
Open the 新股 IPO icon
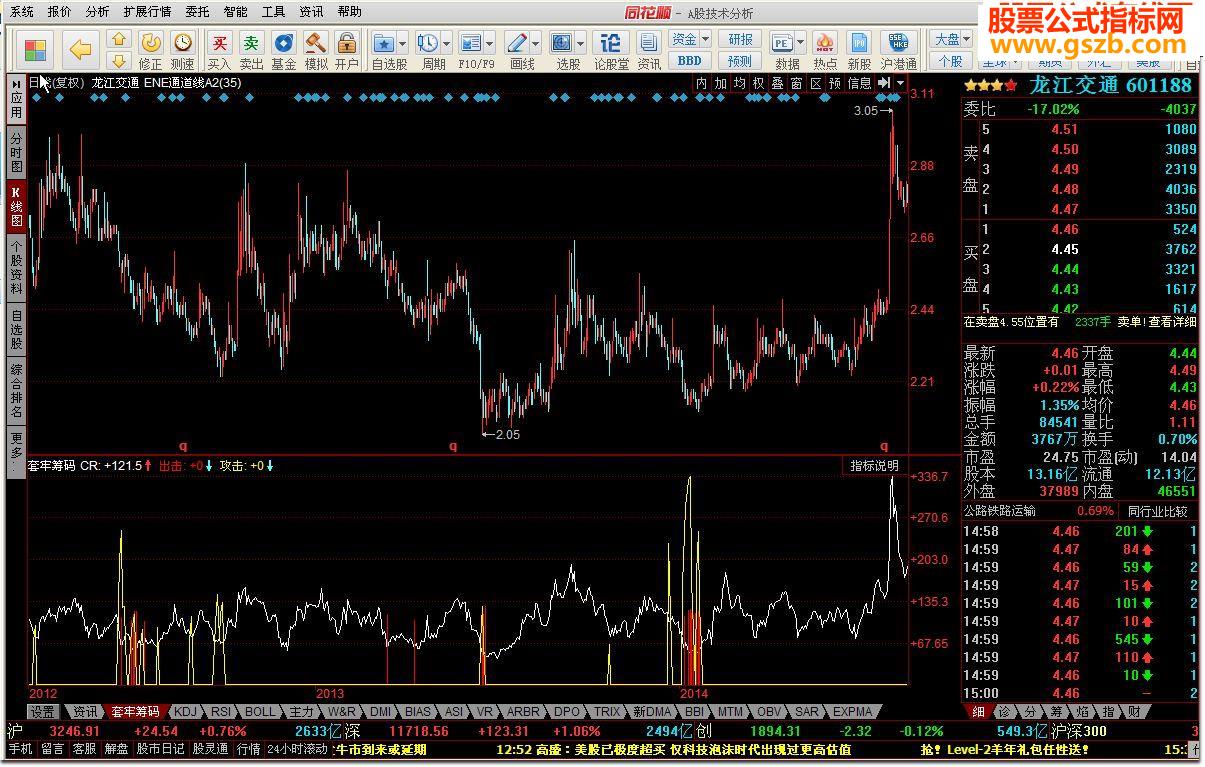coord(859,49)
